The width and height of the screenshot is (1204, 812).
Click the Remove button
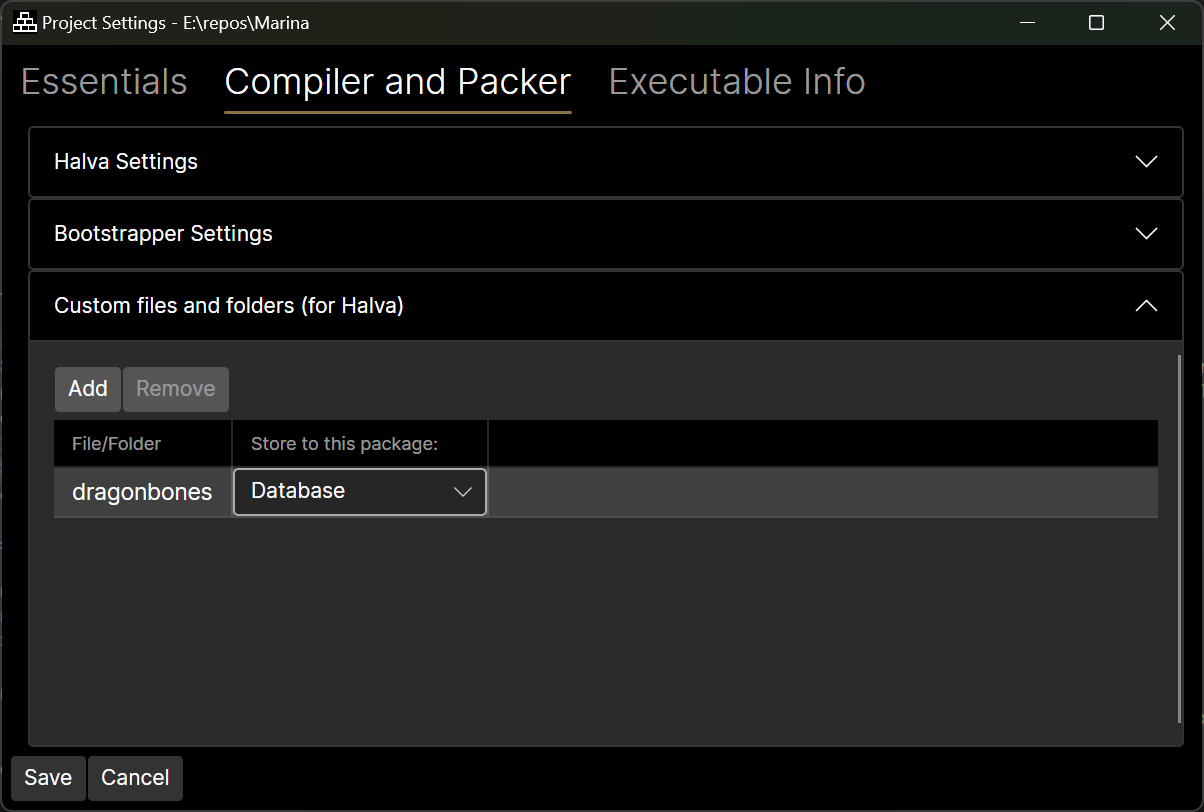176,389
